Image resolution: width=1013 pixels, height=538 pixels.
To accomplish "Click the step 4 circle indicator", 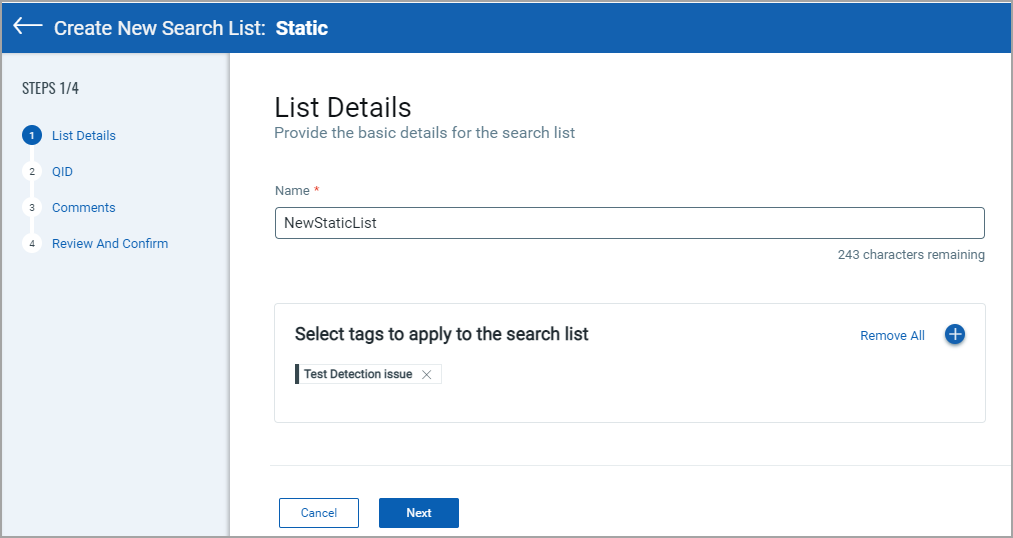I will (x=32, y=243).
